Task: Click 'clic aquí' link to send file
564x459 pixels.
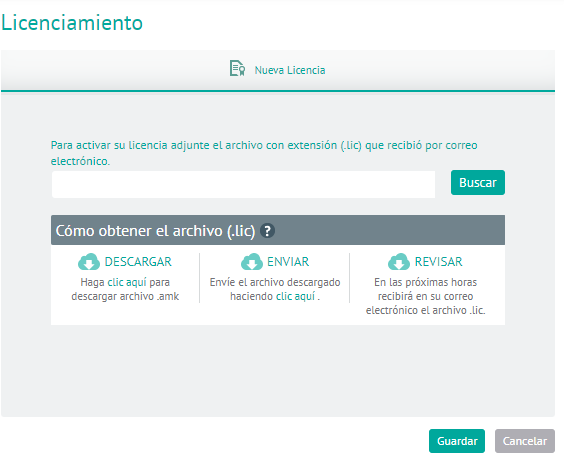Action: pyautogui.click(x=295, y=296)
